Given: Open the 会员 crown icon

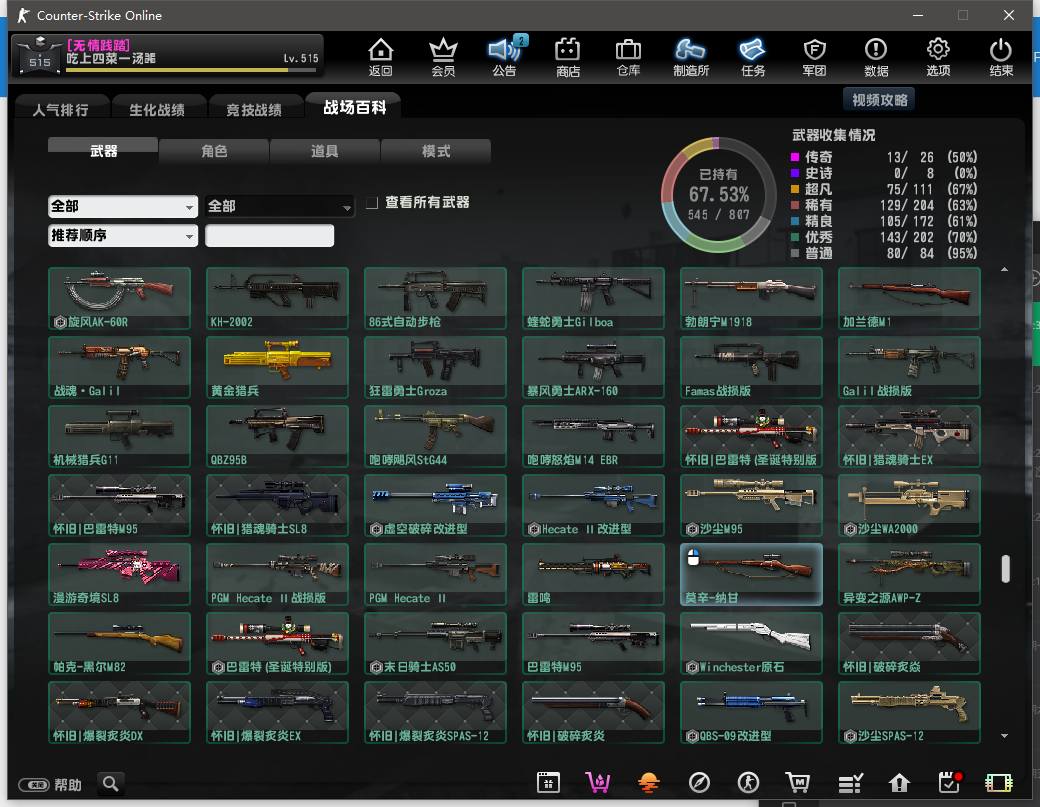Looking at the screenshot, I should click(x=443, y=56).
